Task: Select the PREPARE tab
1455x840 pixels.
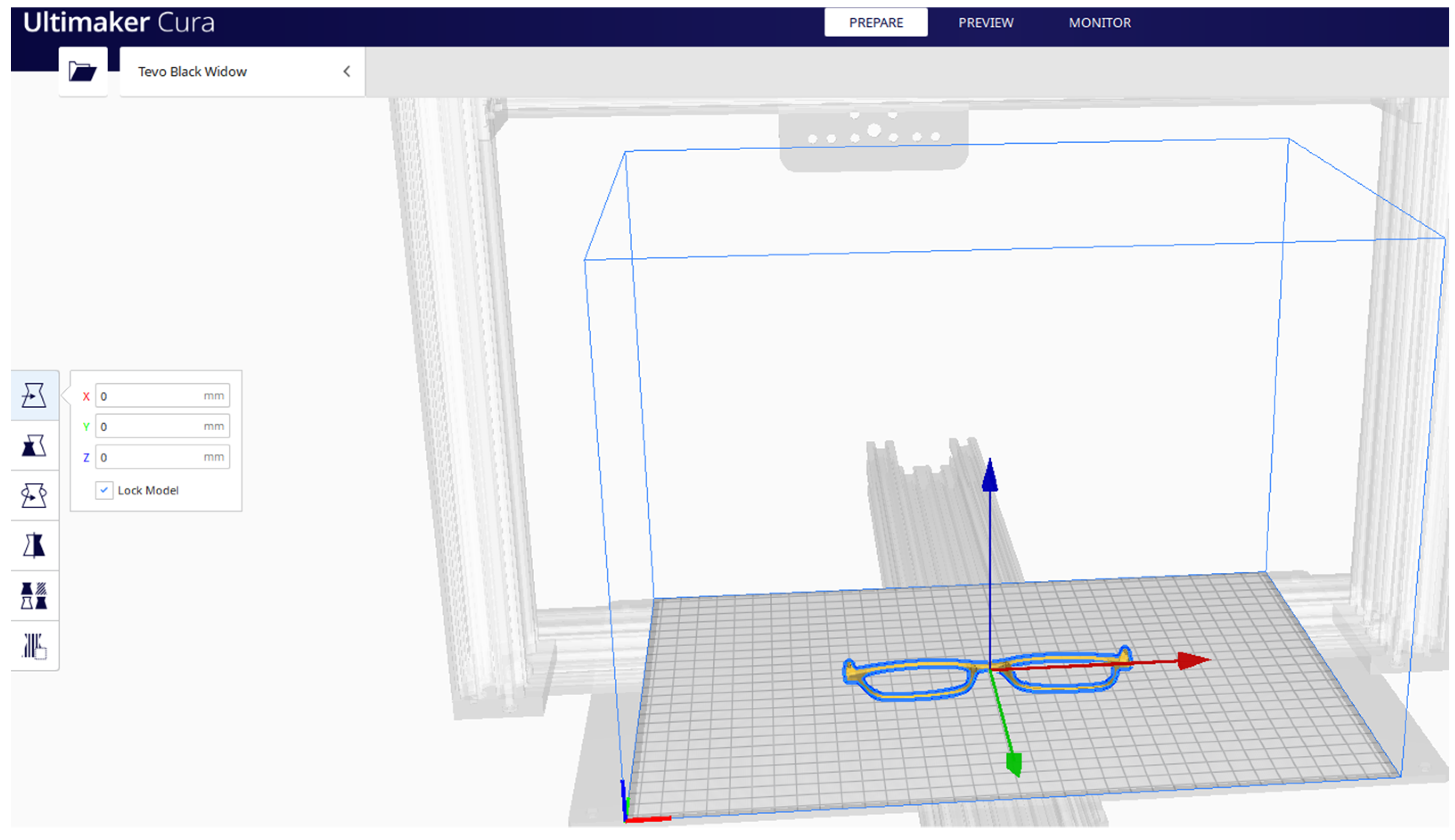Action: [x=876, y=23]
